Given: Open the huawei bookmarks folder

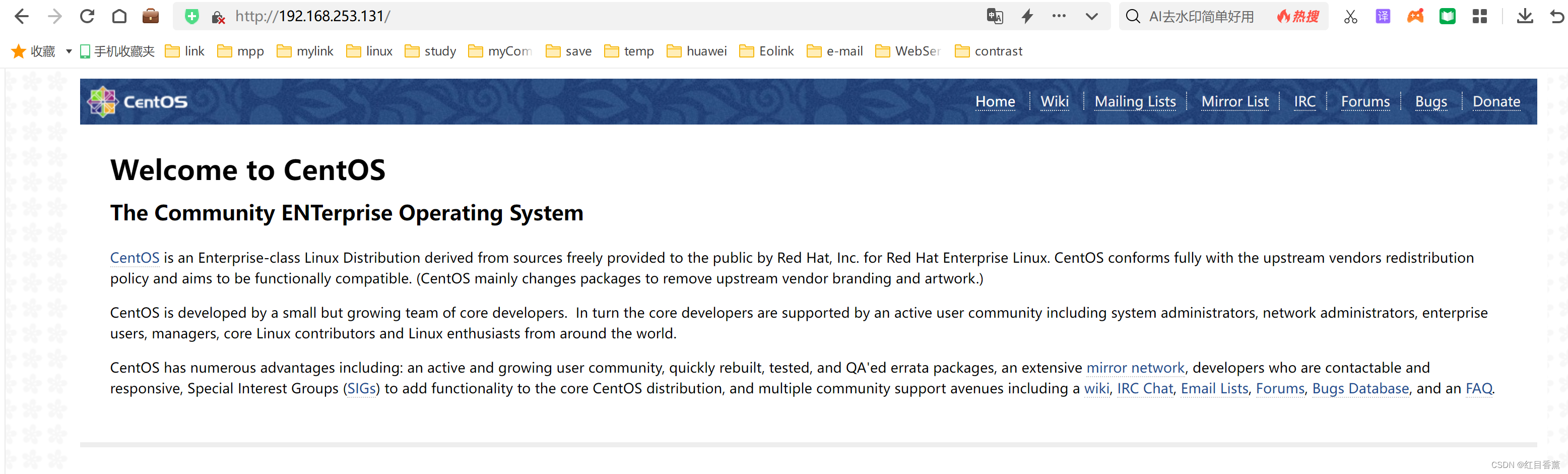Looking at the screenshot, I should pos(697,51).
